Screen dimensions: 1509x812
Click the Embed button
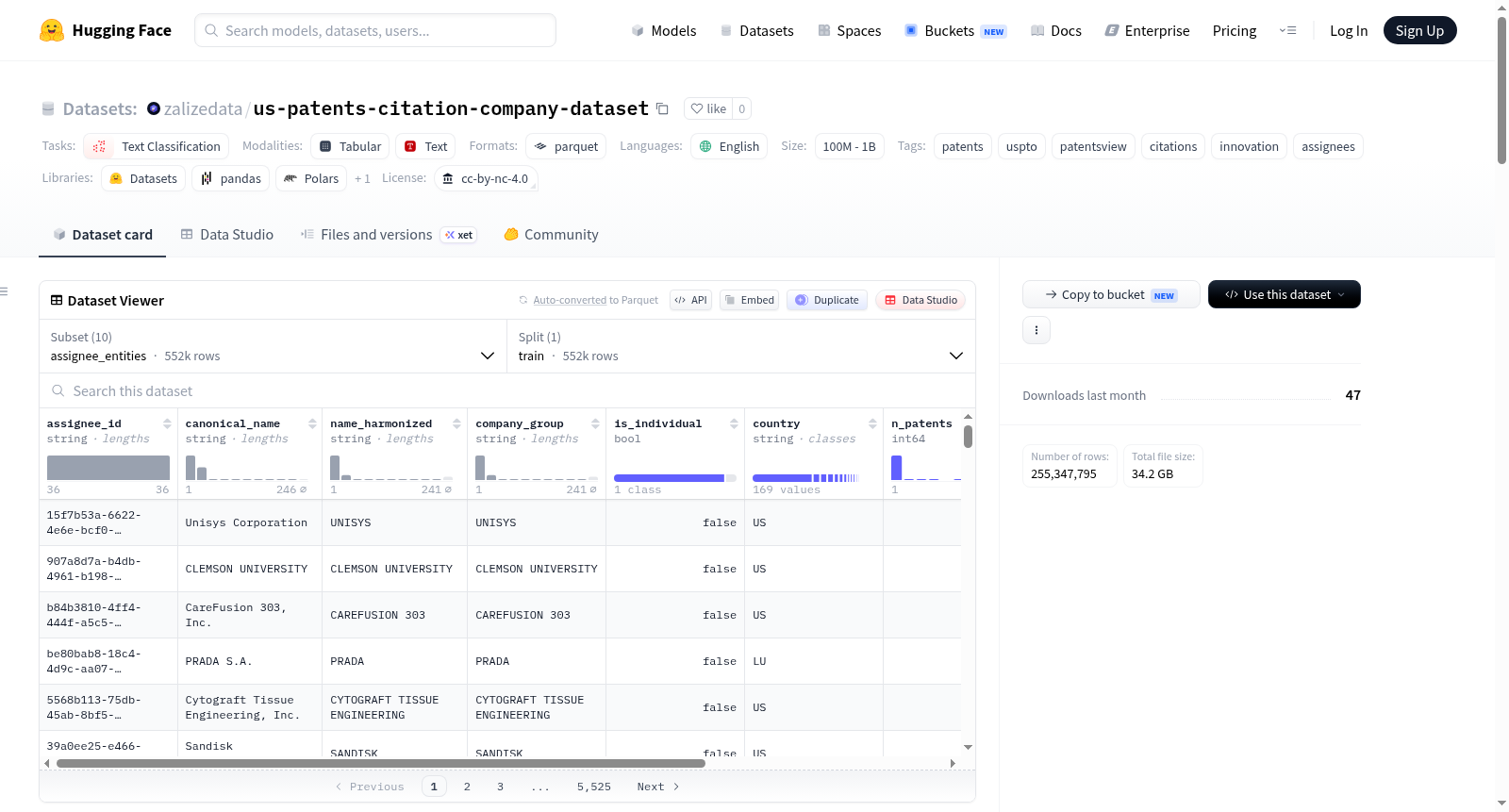coord(748,300)
